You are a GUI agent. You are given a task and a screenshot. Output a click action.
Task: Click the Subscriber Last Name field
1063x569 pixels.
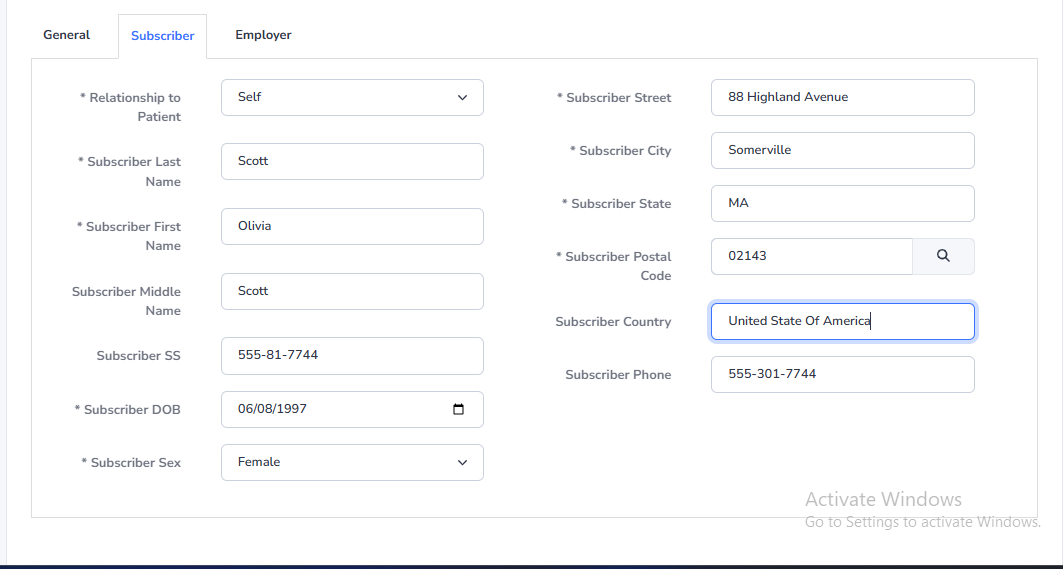tap(352, 161)
